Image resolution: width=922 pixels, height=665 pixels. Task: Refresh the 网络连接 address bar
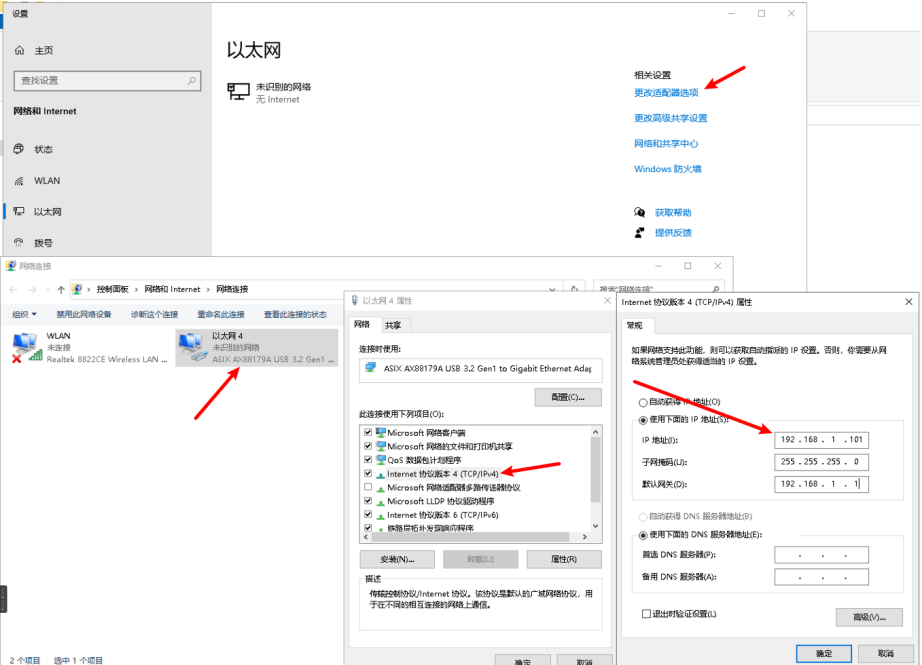coord(574,289)
